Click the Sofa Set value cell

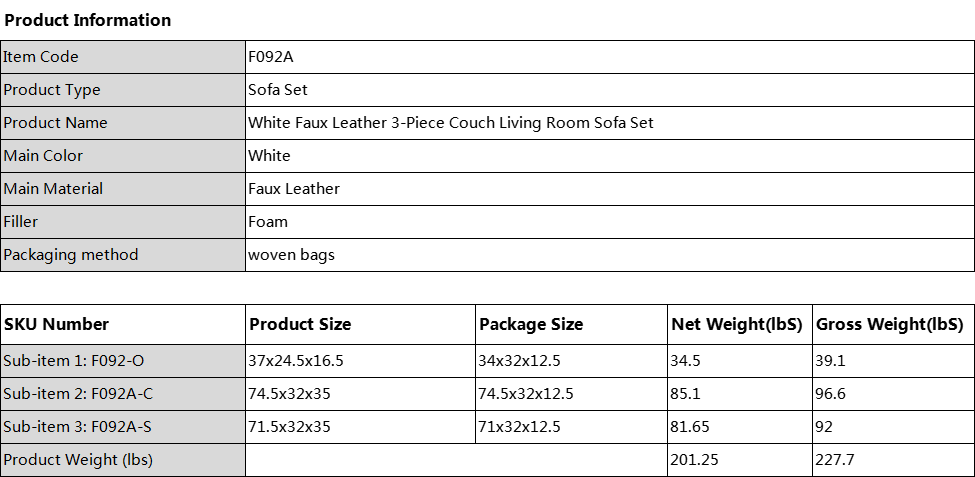(x=278, y=90)
